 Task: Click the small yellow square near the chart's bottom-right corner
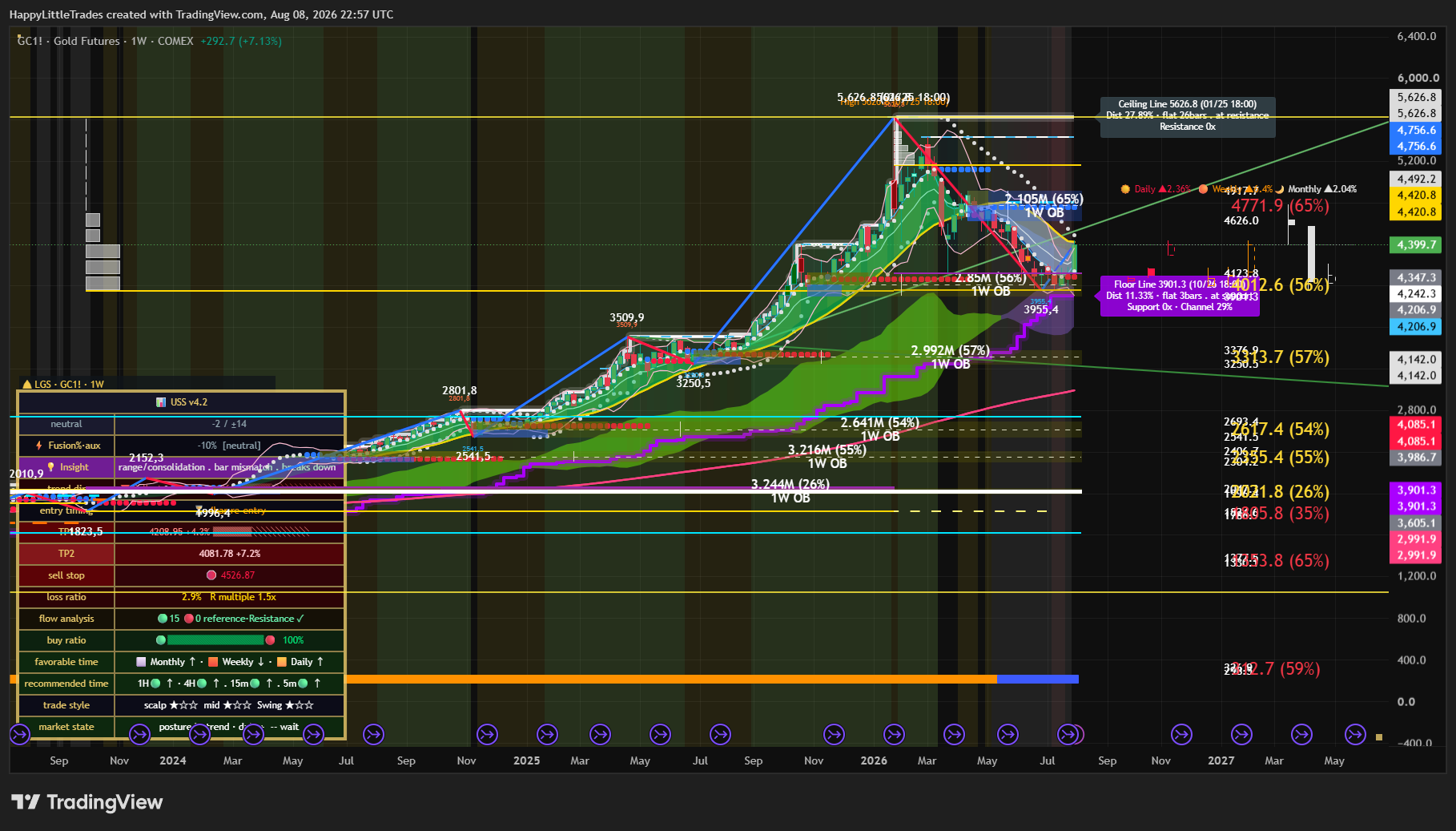pos(1378,736)
